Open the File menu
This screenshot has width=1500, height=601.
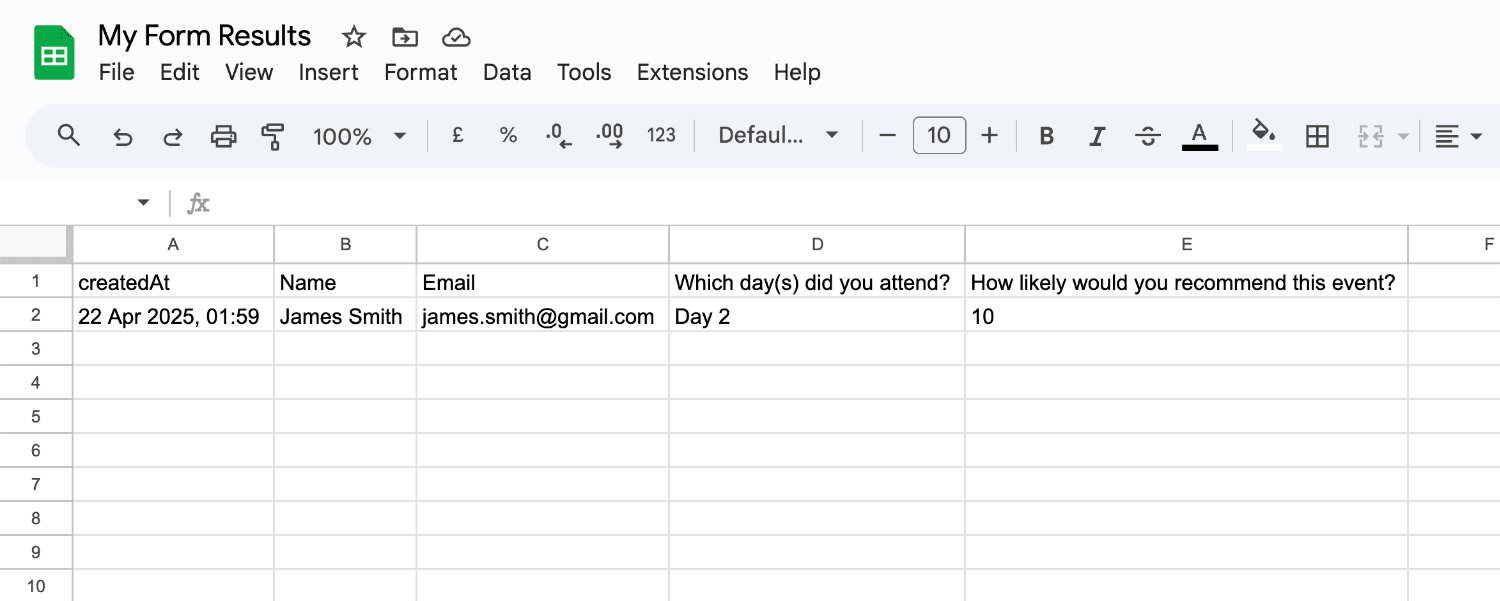click(x=116, y=72)
